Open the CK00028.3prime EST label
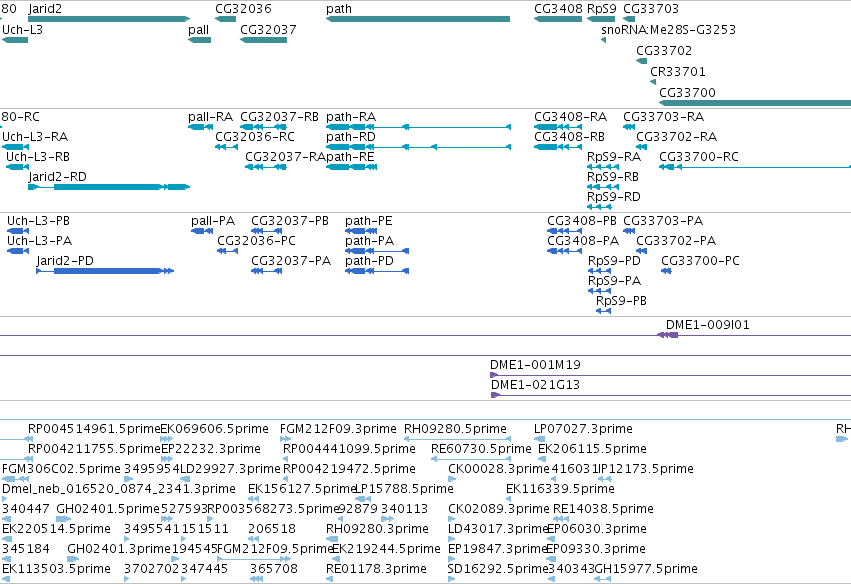Screen dimensions: 851x584 499,469
